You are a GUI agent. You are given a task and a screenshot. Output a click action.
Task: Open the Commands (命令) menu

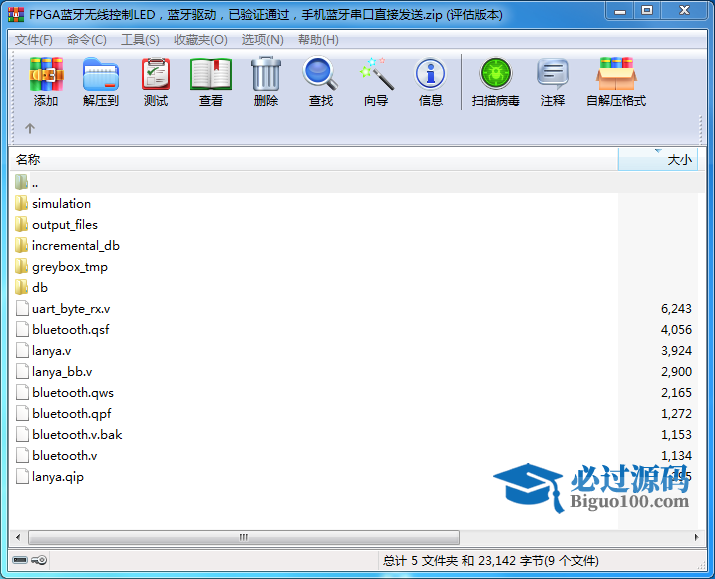pyautogui.click(x=86, y=40)
